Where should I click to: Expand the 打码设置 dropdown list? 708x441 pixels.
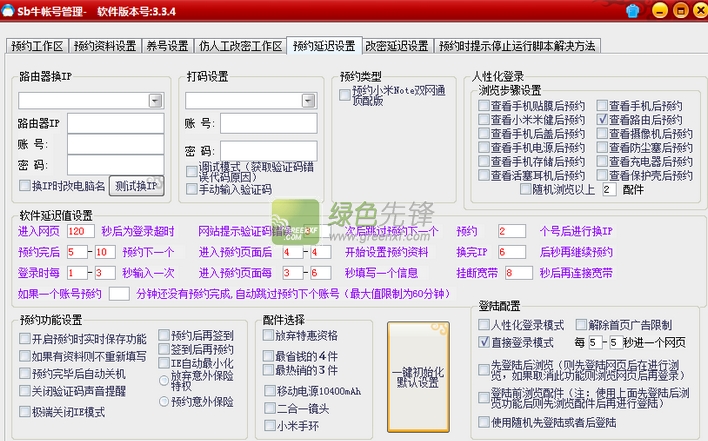click(308, 100)
